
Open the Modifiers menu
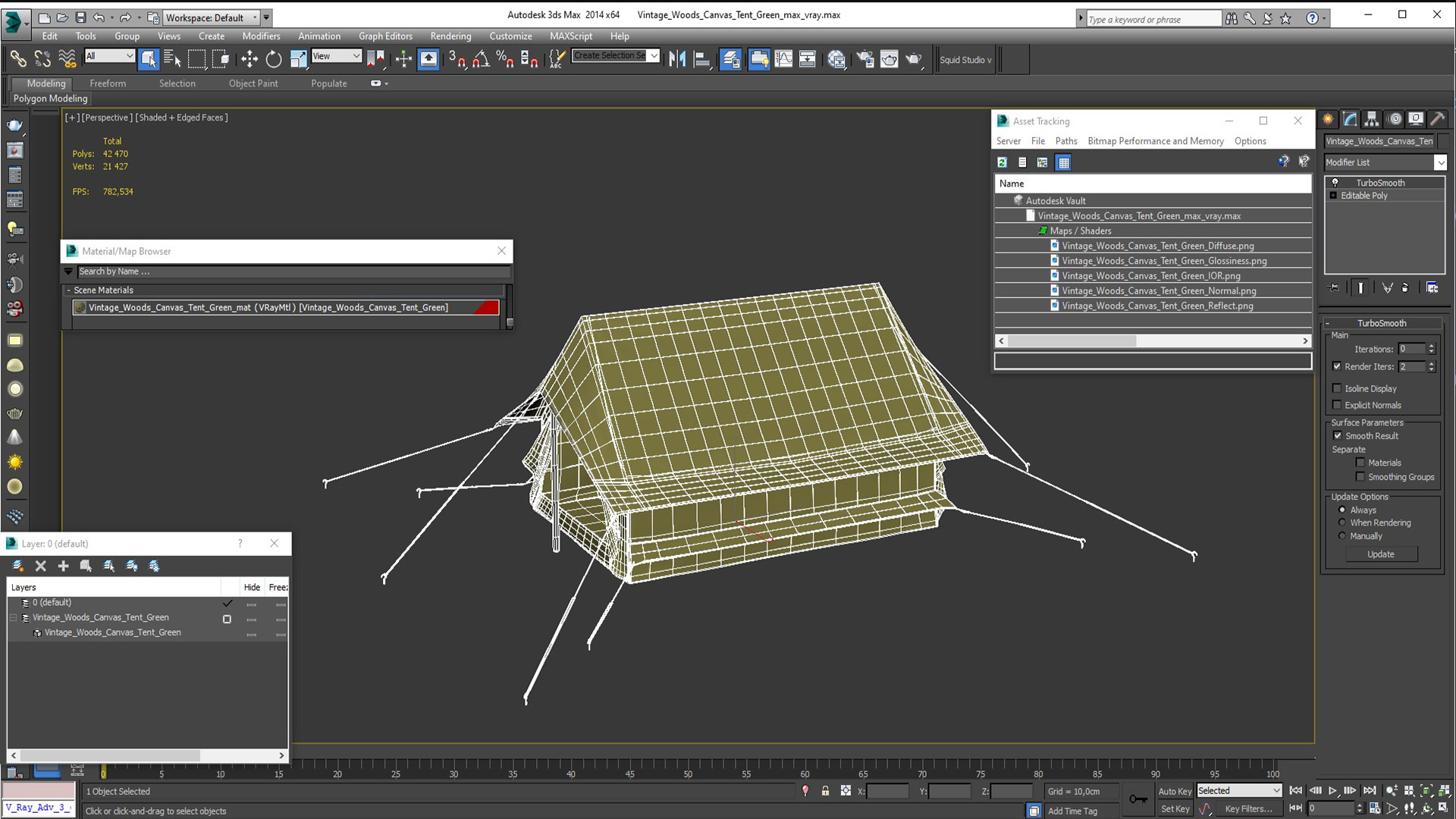(261, 36)
